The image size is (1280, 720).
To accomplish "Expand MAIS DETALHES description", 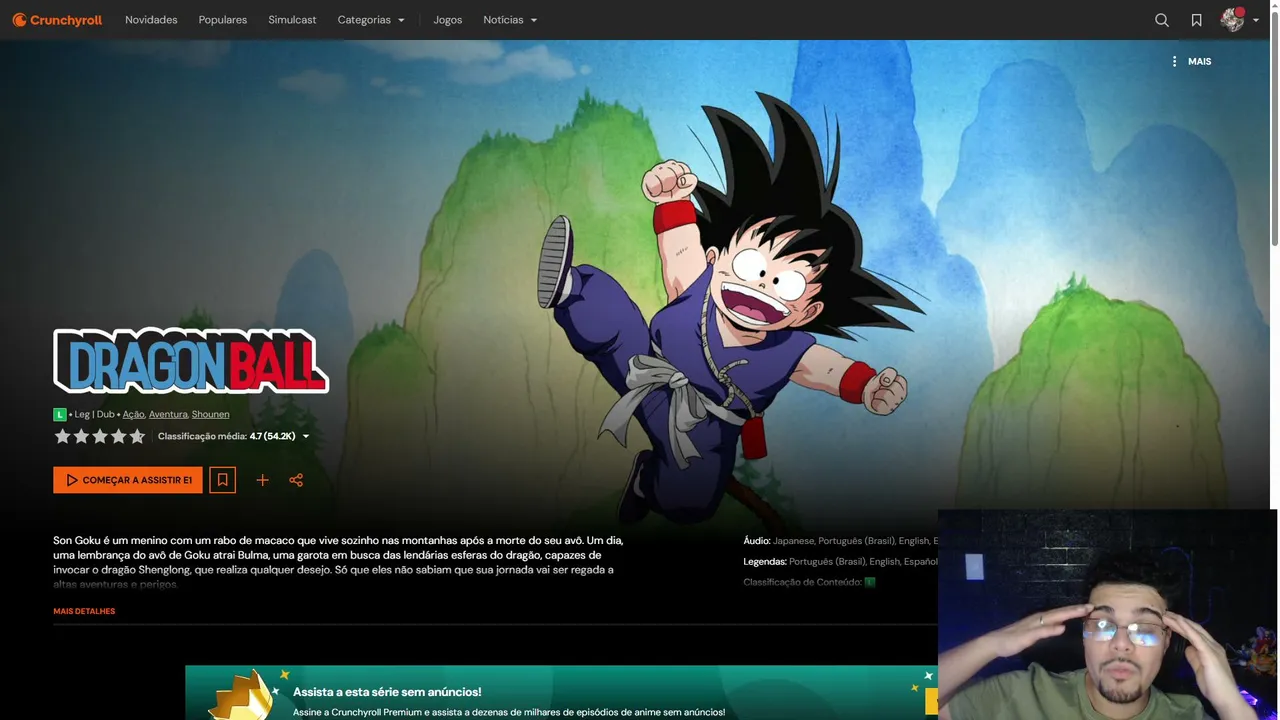I will pos(84,611).
